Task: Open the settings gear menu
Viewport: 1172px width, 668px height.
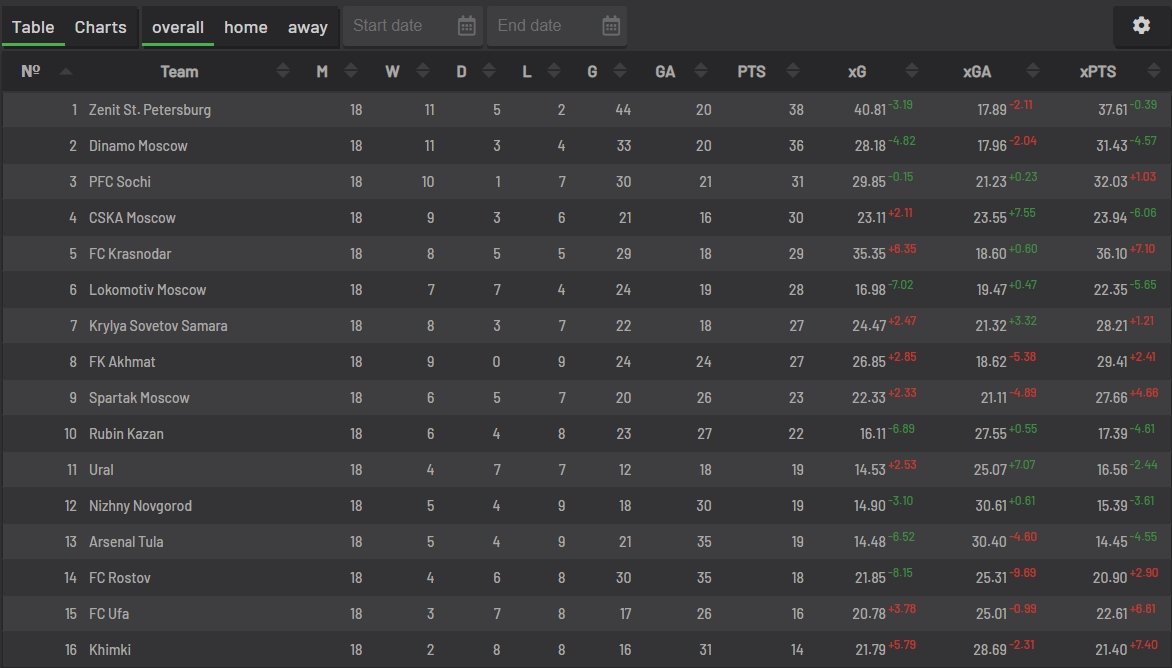Action: tap(1141, 26)
